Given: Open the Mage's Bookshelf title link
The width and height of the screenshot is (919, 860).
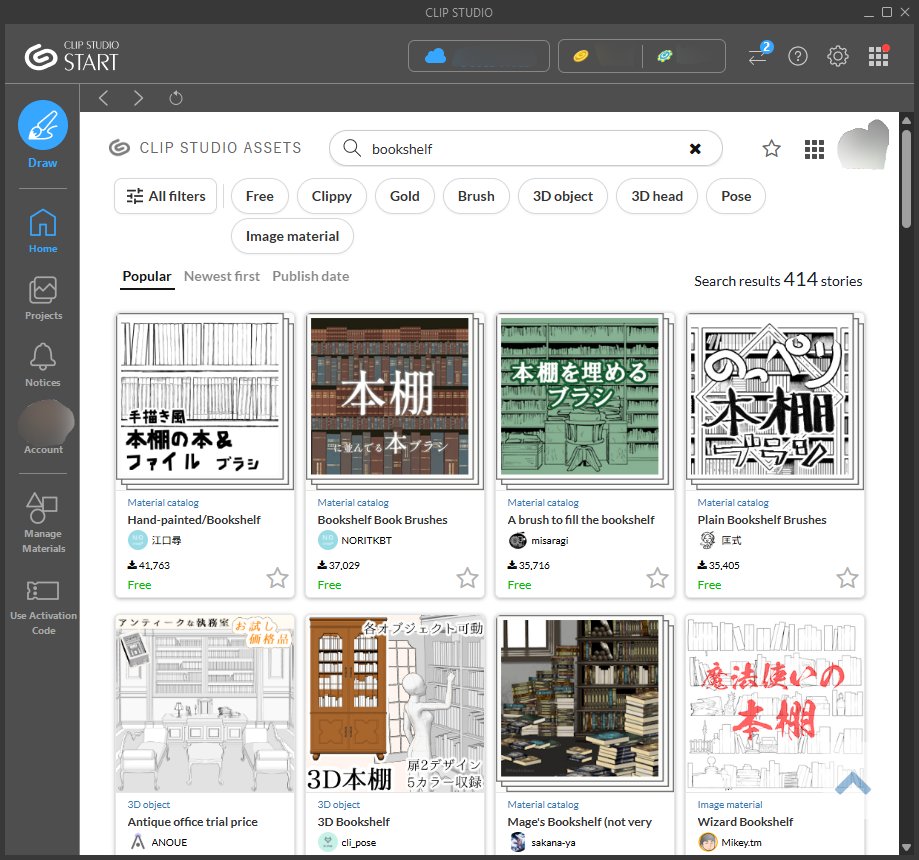Looking at the screenshot, I should click(x=579, y=822).
